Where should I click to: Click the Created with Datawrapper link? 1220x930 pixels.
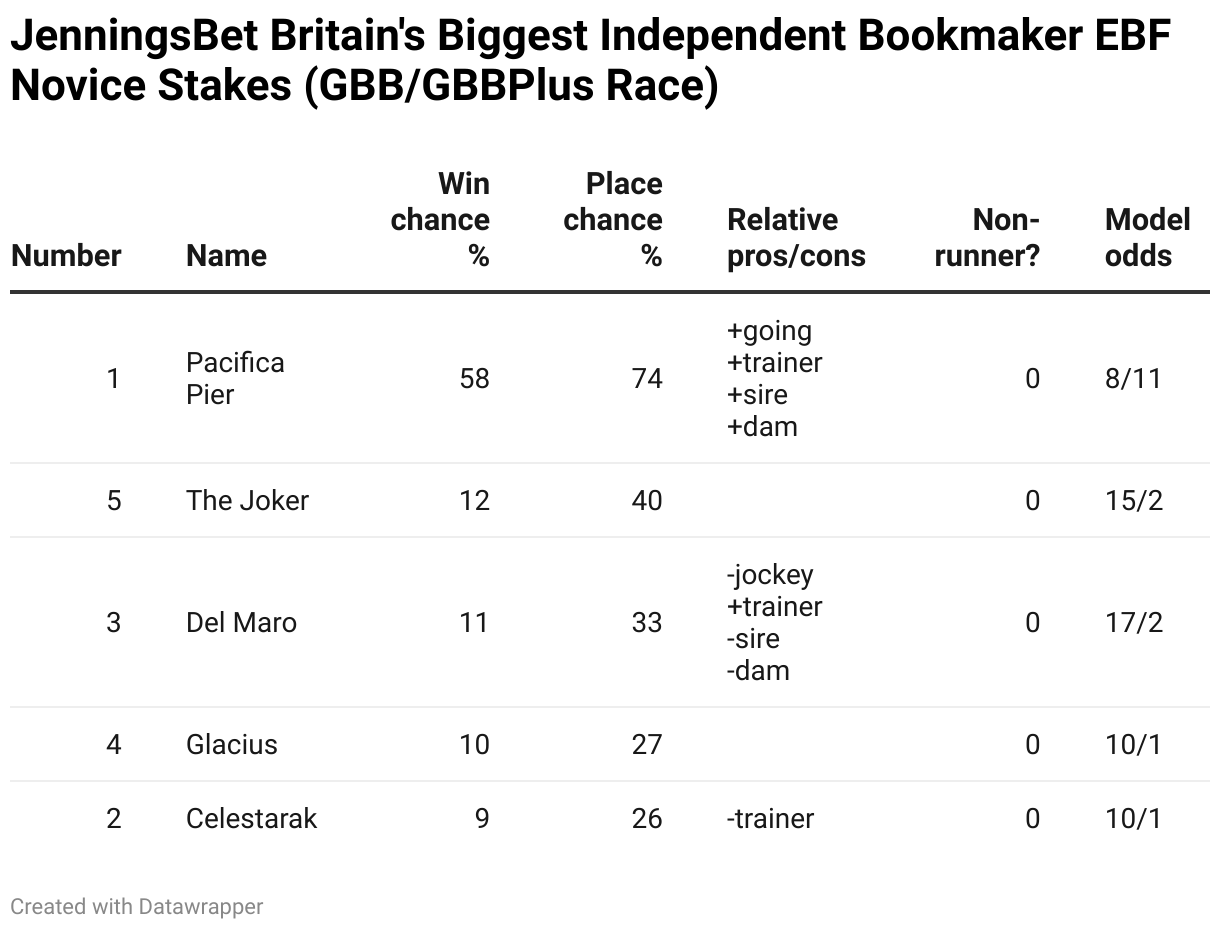(x=137, y=906)
